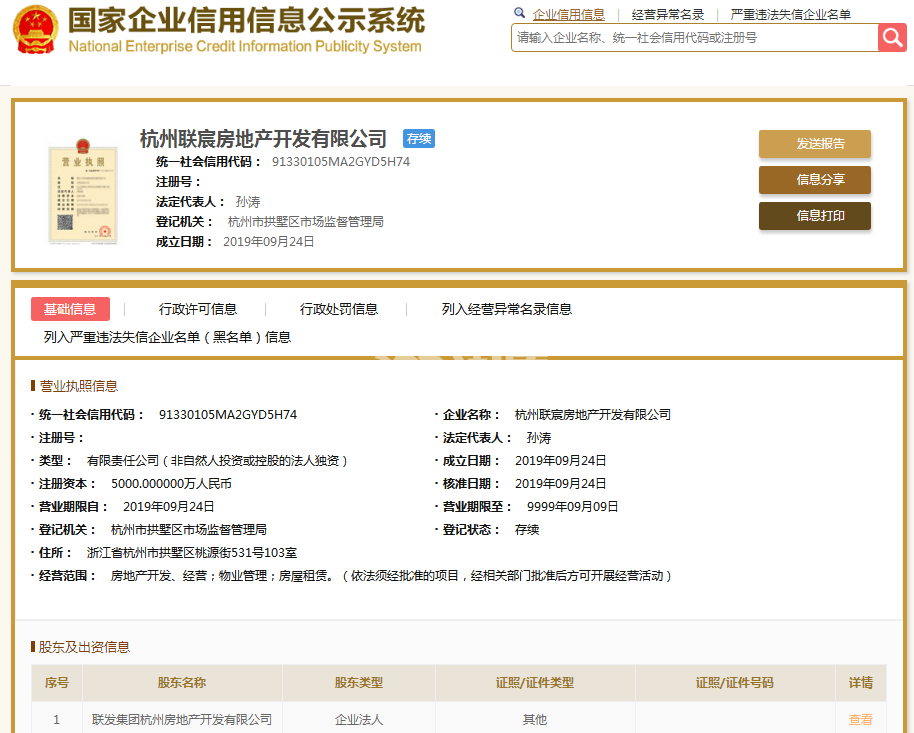Click the 股东类型 column header

[x=358, y=682]
